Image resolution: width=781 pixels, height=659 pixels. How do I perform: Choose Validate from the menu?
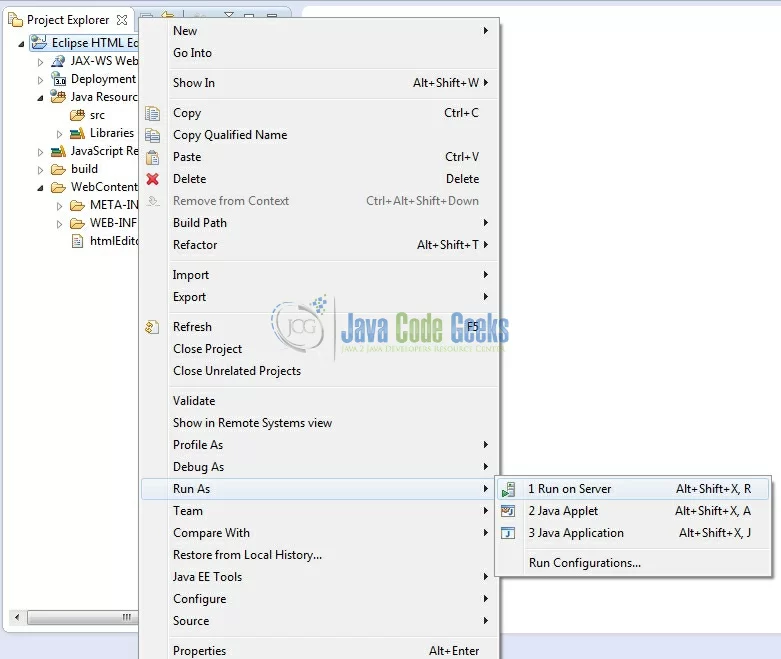320,401
